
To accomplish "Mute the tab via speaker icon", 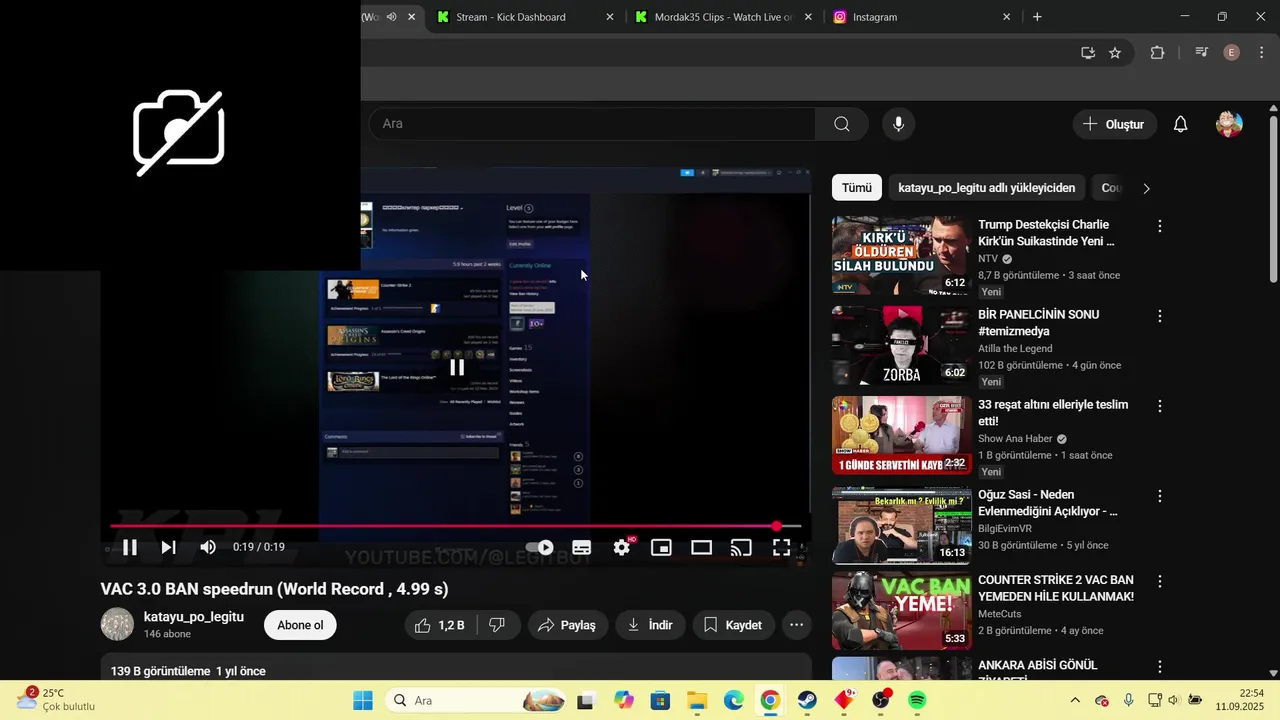I will click(x=391, y=17).
